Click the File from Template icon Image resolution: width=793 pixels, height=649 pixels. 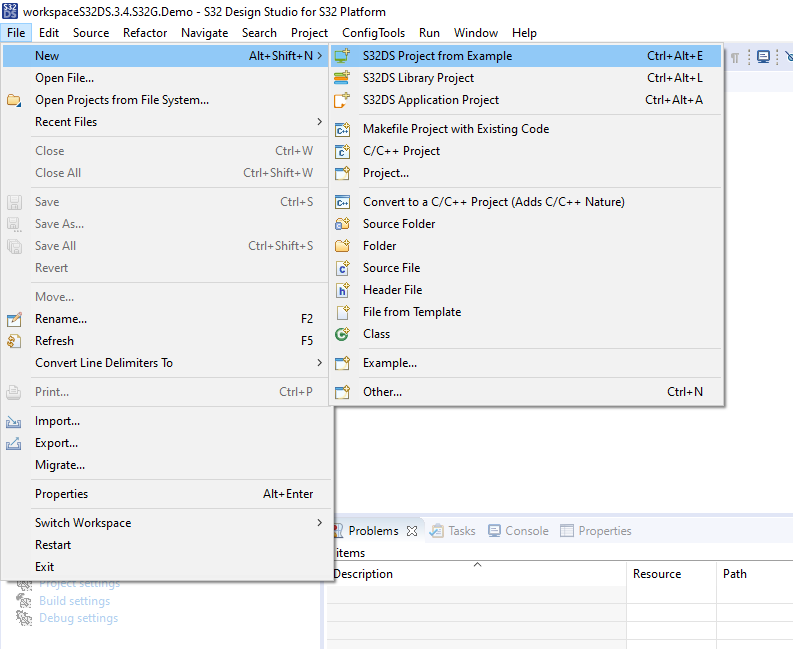coord(342,312)
